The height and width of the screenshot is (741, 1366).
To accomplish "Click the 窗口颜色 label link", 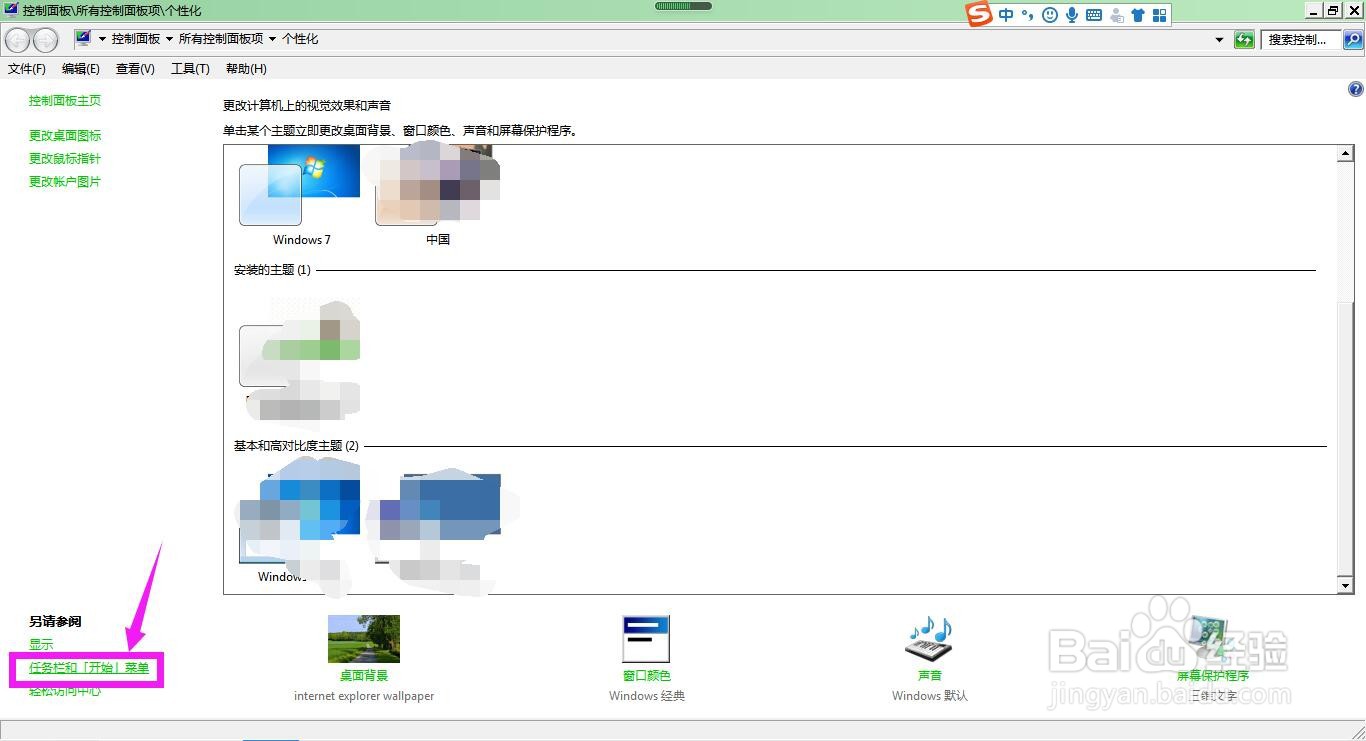I will point(646,676).
